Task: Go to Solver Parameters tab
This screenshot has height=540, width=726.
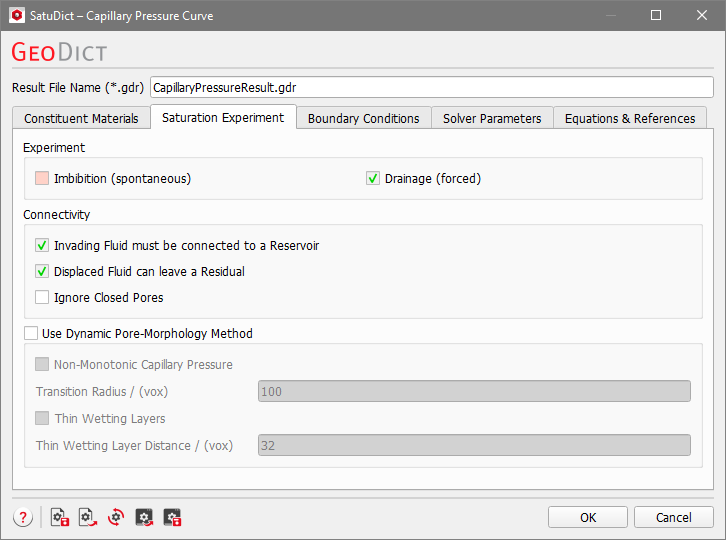Action: coord(492,118)
